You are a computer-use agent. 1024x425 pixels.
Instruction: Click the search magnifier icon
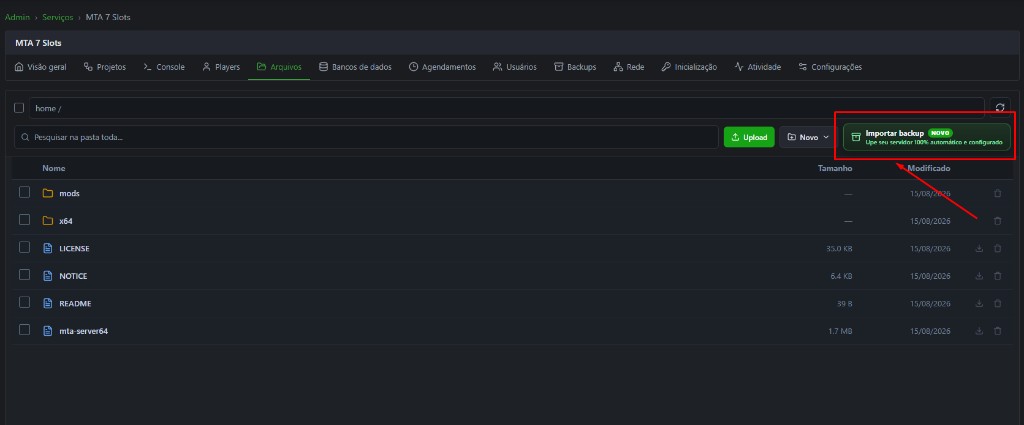point(25,138)
